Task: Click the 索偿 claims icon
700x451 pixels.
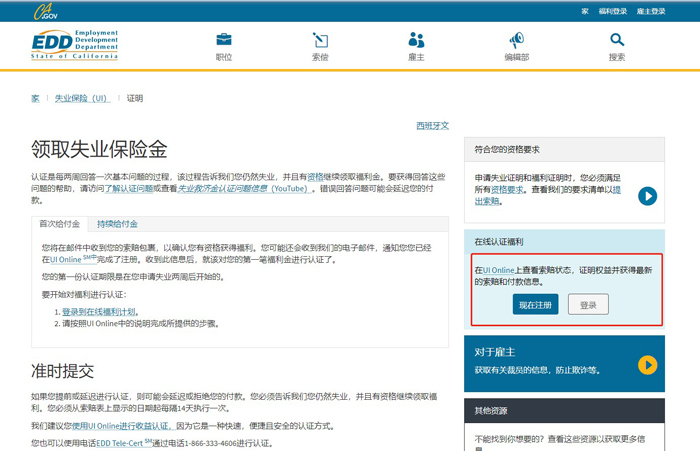Action: [320, 40]
